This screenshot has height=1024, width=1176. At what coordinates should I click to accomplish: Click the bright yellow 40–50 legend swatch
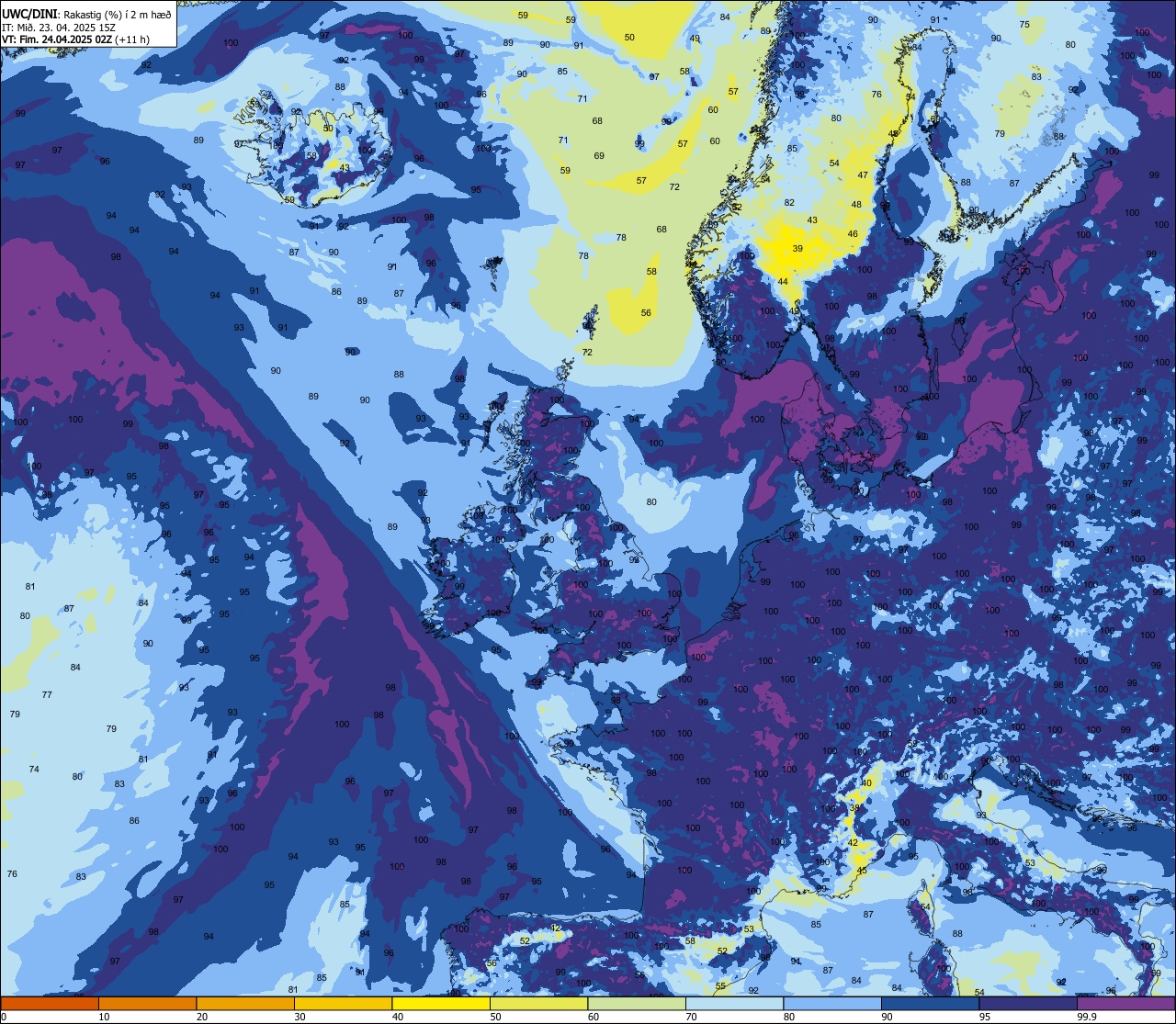[x=441, y=1003]
